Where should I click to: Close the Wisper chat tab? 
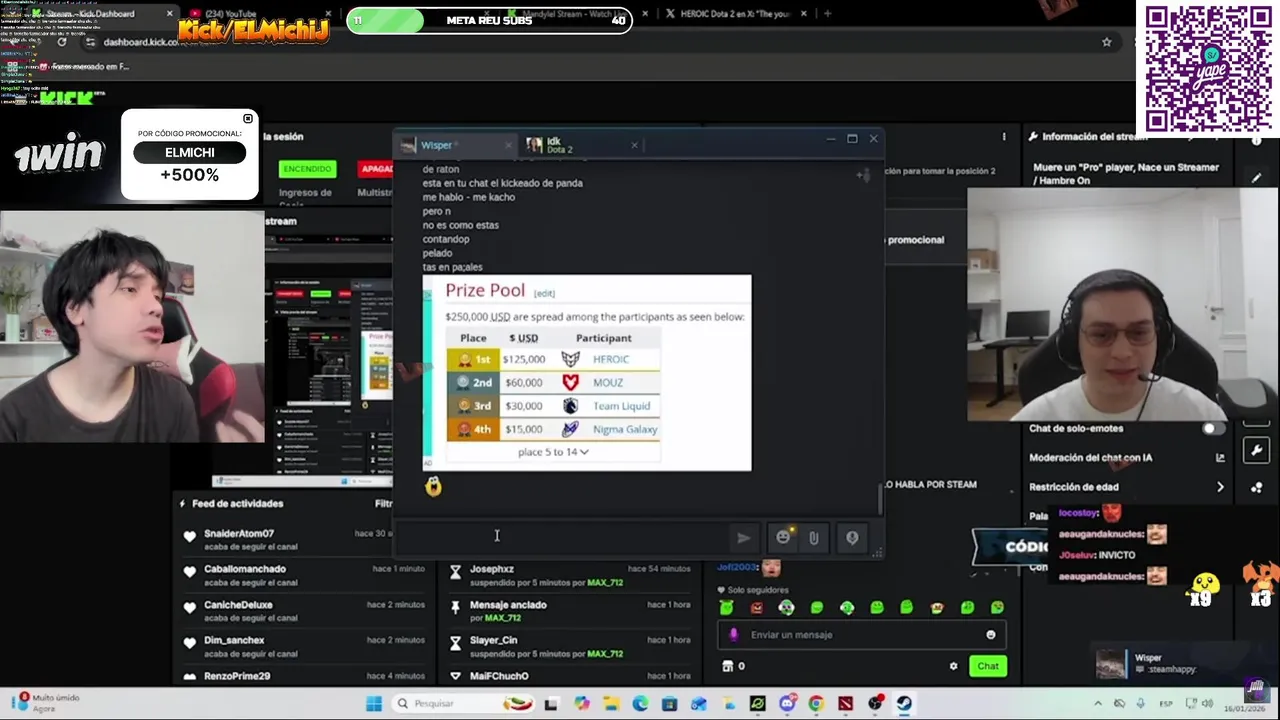coord(507,145)
